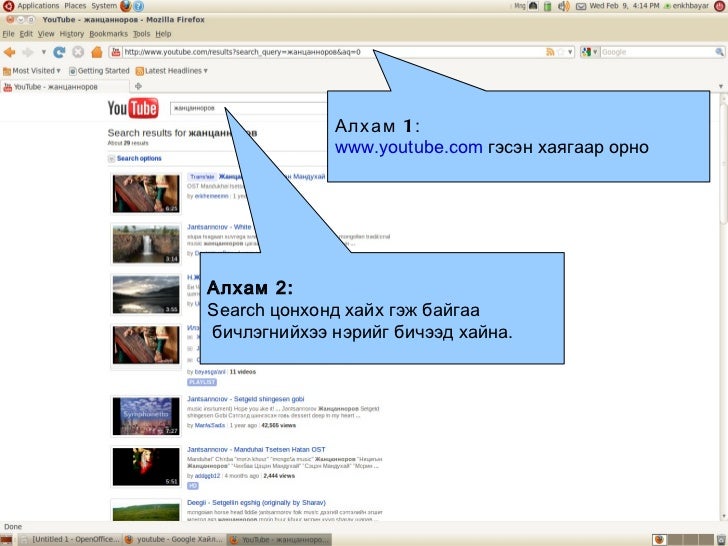The width and height of the screenshot is (728, 546).
Task: Open the Tools menu
Action: tap(141, 34)
